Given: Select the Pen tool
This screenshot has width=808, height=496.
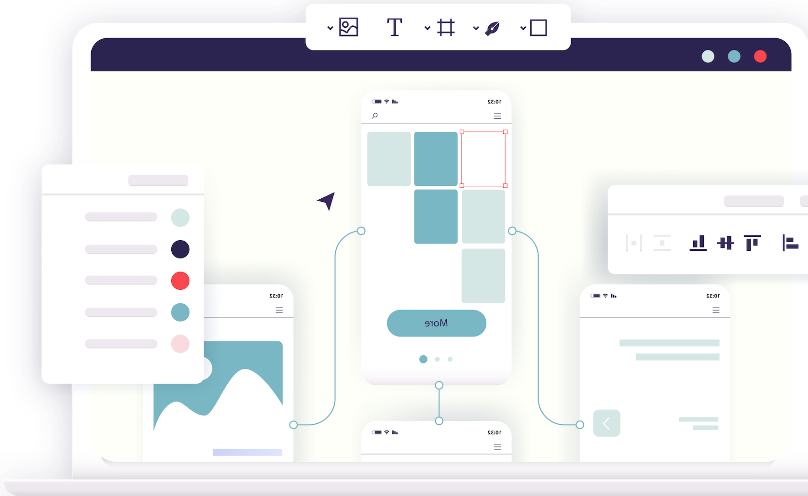Looking at the screenshot, I should 492,28.
